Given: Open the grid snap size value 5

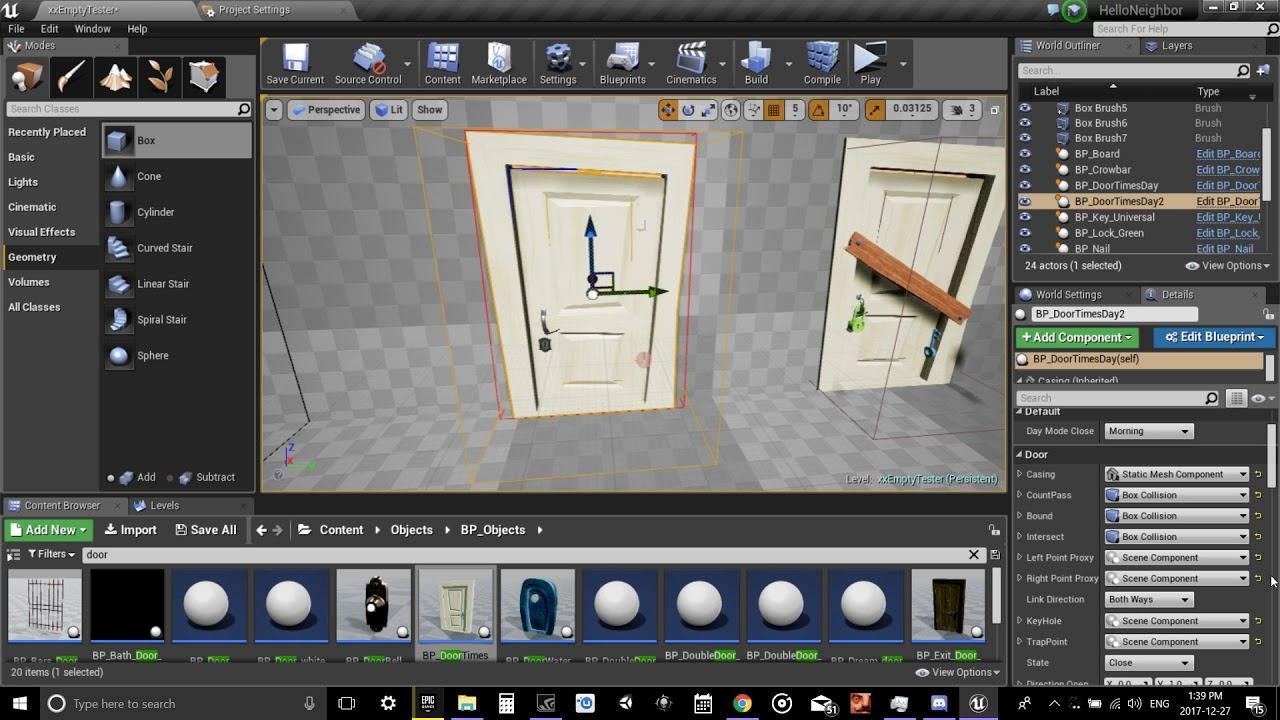Looking at the screenshot, I should click(795, 110).
